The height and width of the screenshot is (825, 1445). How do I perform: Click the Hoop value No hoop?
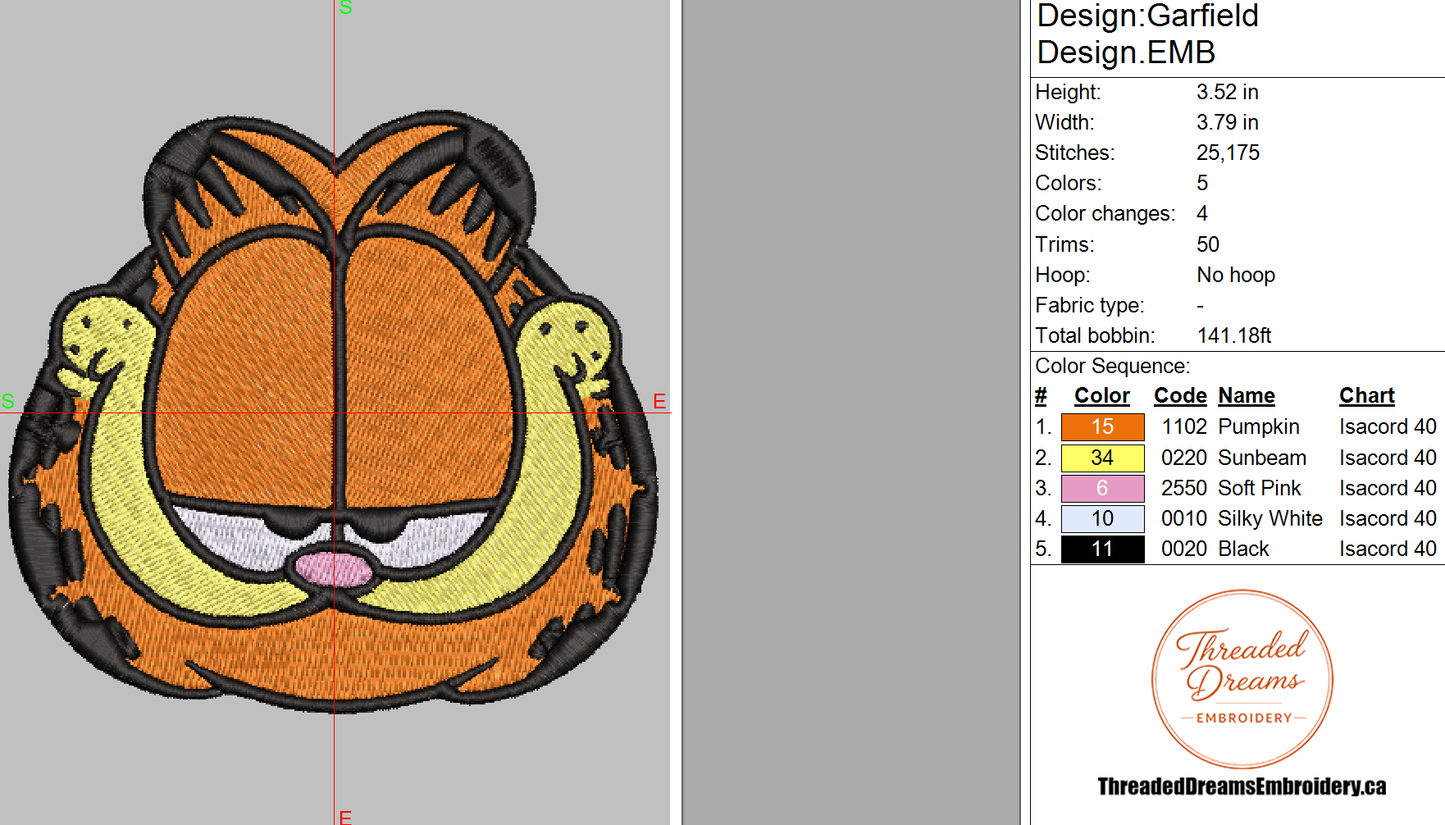[x=1236, y=275]
